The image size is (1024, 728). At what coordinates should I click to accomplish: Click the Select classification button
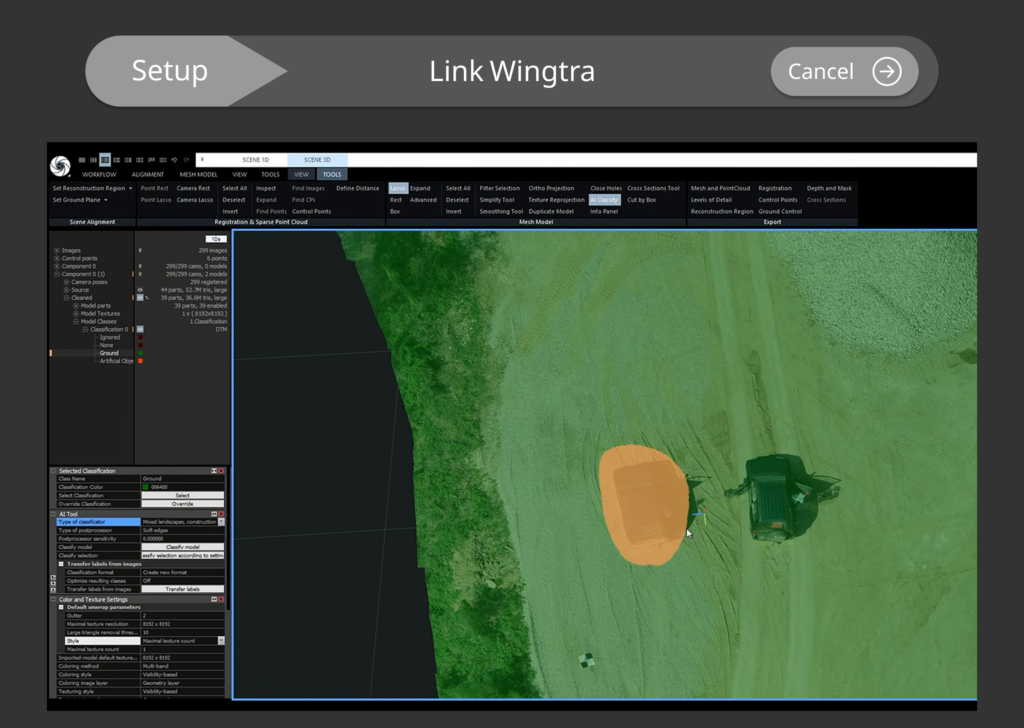pyautogui.click(x=182, y=496)
